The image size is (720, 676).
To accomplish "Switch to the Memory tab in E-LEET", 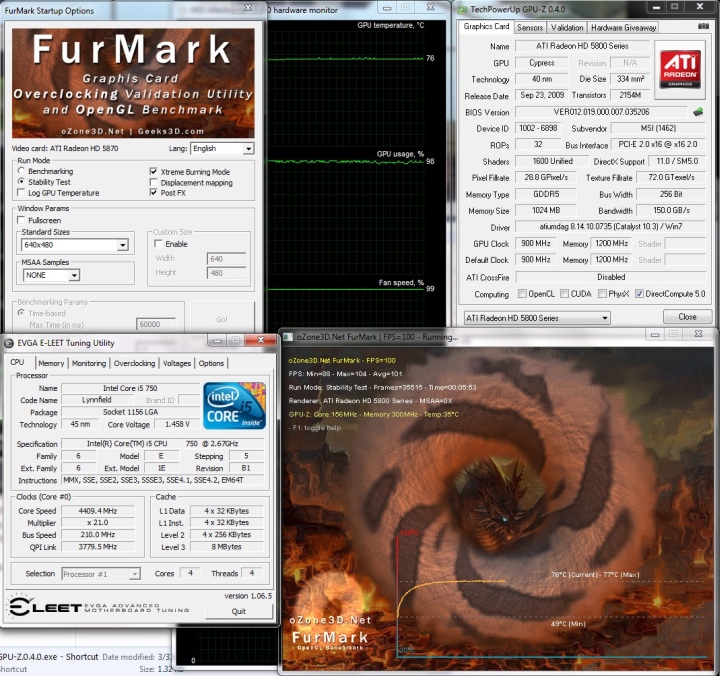I will [x=51, y=363].
